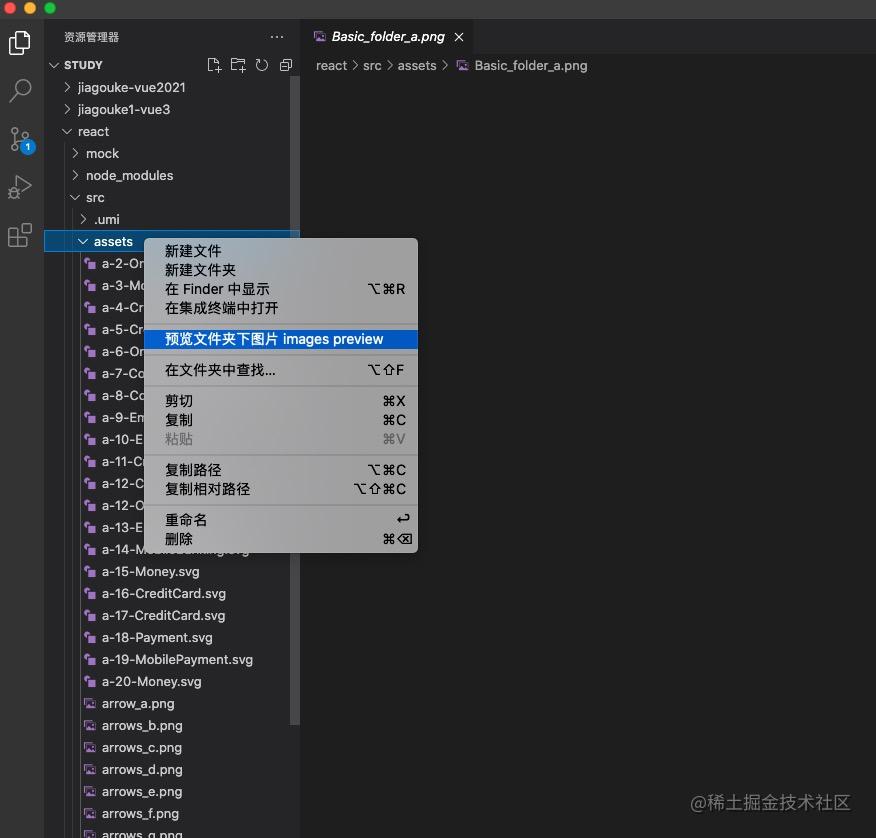Click the Refresh Explorer icon
876x838 pixels.
[x=262, y=64]
